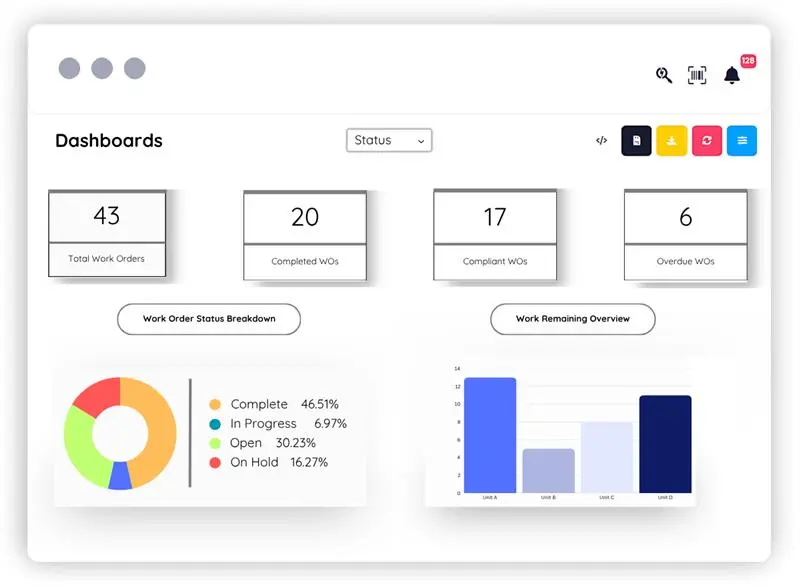Expand the Work Order Status Breakdown section
The image size is (800, 587).
tap(209, 319)
